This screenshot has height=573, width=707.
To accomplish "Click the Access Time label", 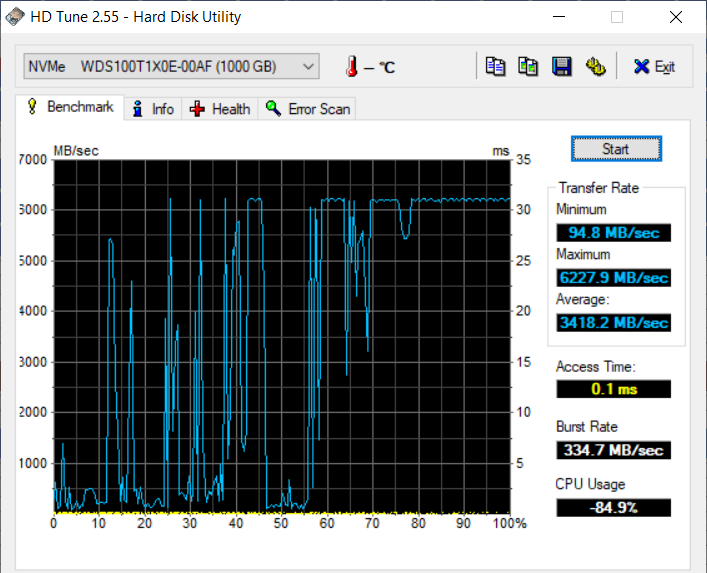I will point(596,367).
